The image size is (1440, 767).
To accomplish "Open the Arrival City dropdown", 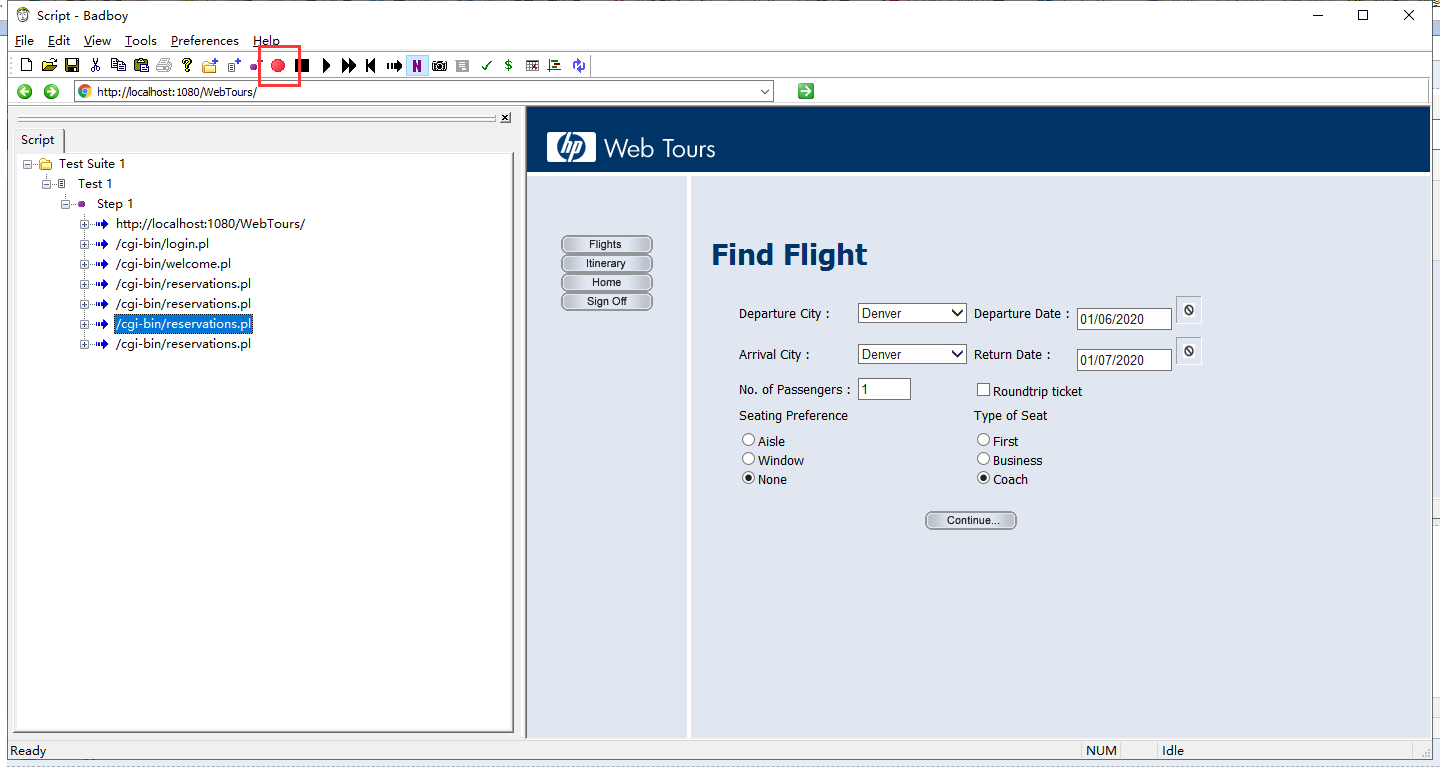I will coord(912,354).
